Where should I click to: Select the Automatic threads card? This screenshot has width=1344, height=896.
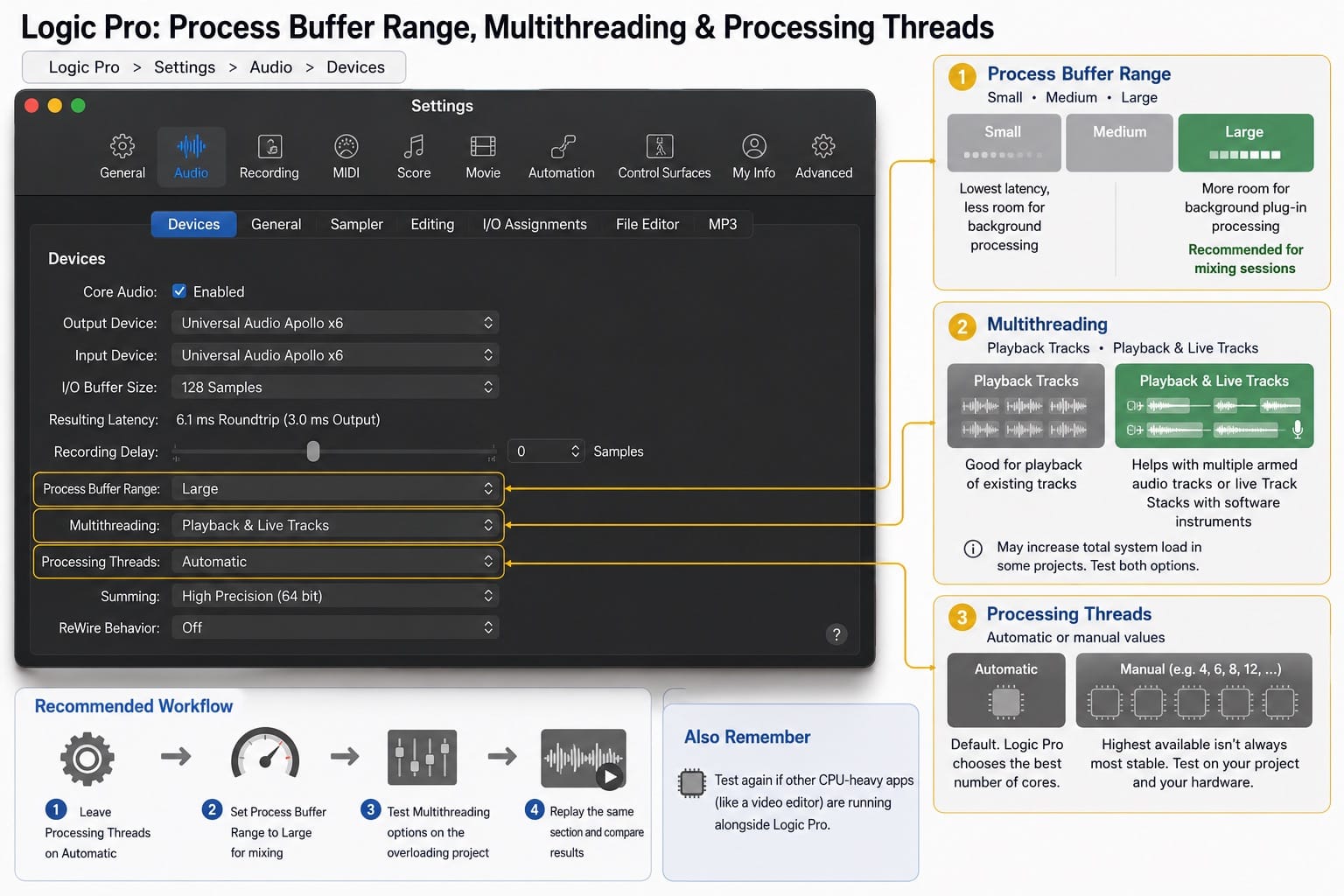click(x=1006, y=690)
